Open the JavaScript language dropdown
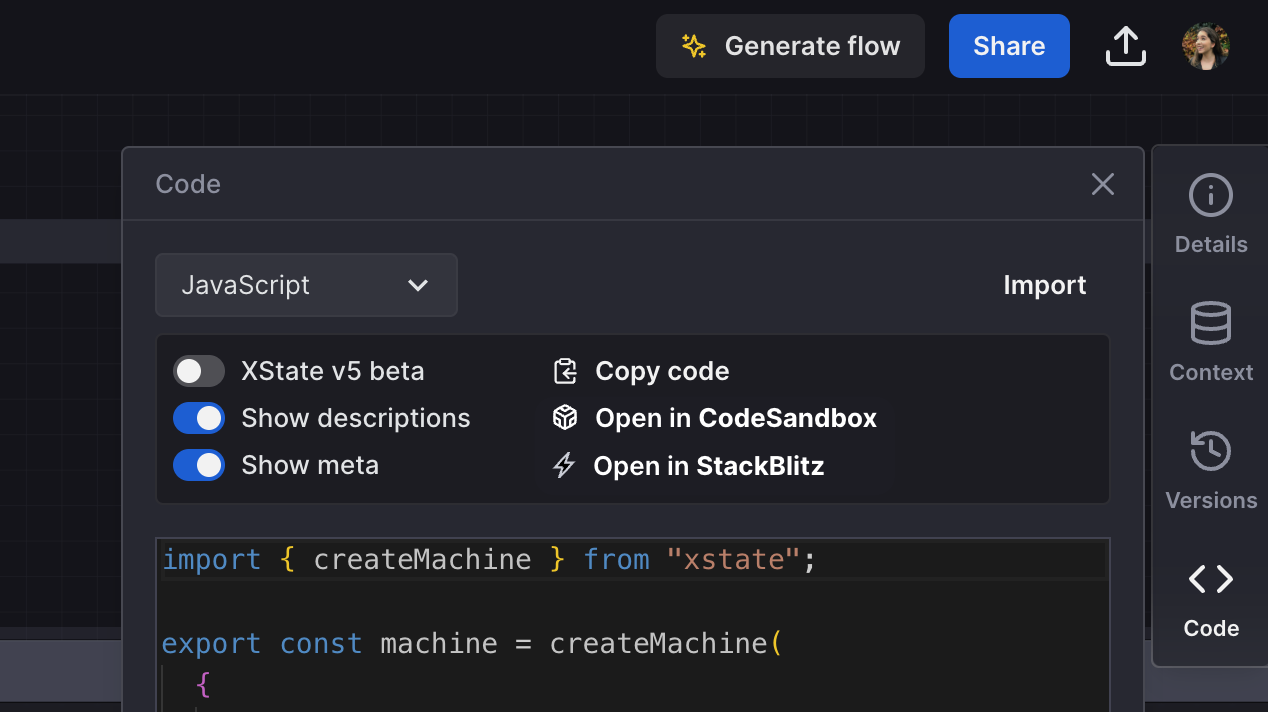The height and width of the screenshot is (712, 1268). 306,285
